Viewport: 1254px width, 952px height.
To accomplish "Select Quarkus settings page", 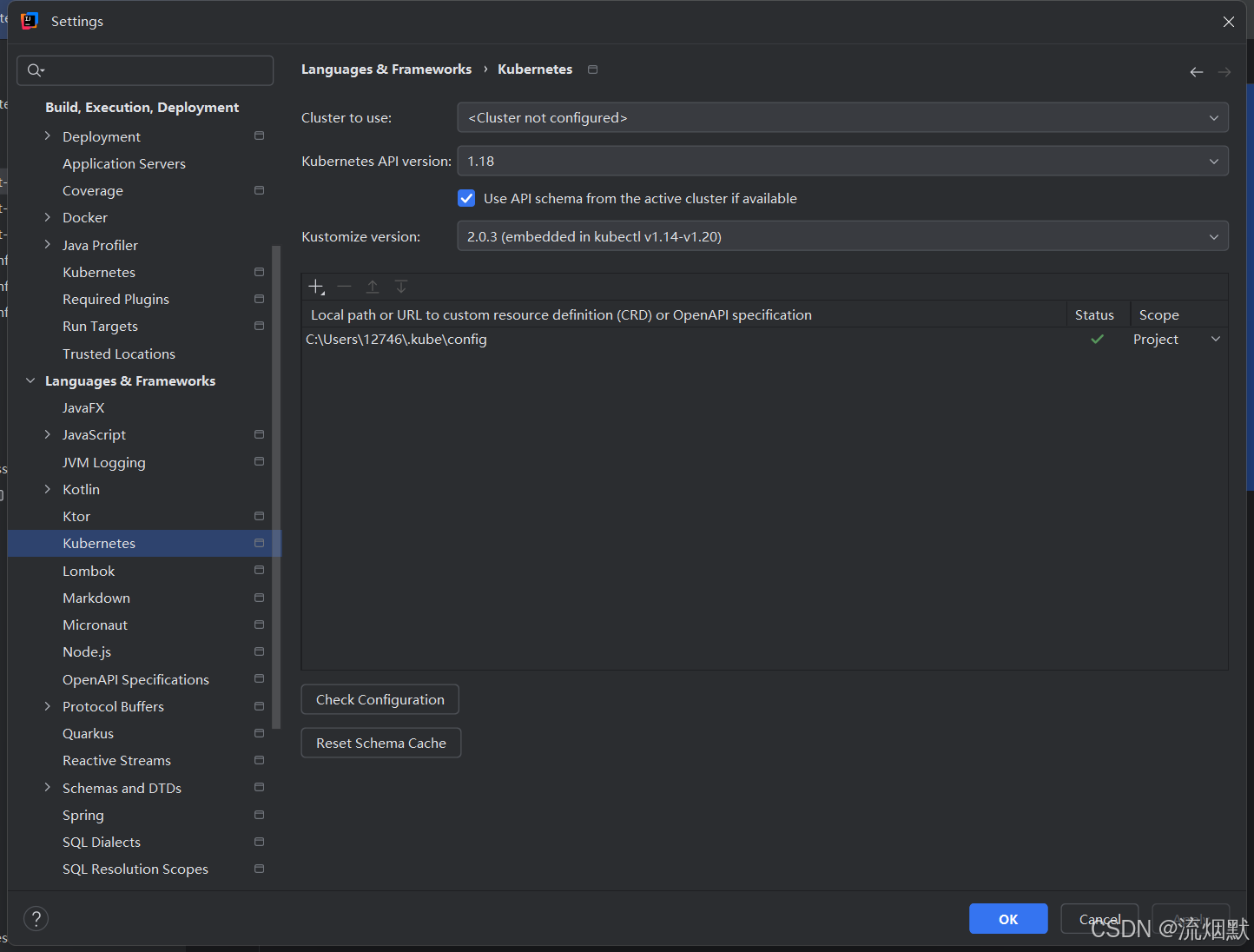I will point(88,733).
